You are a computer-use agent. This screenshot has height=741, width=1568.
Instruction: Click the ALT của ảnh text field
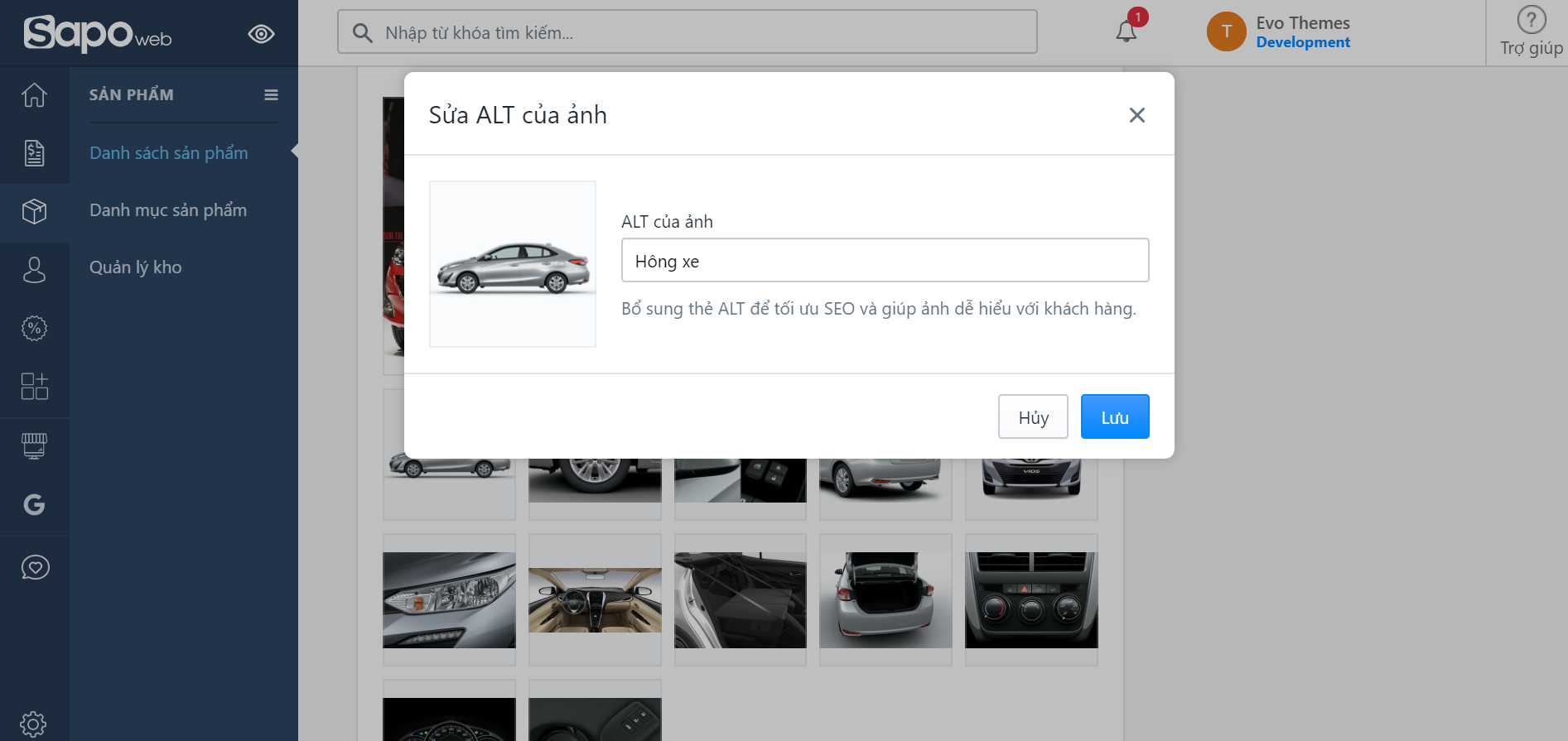point(885,260)
